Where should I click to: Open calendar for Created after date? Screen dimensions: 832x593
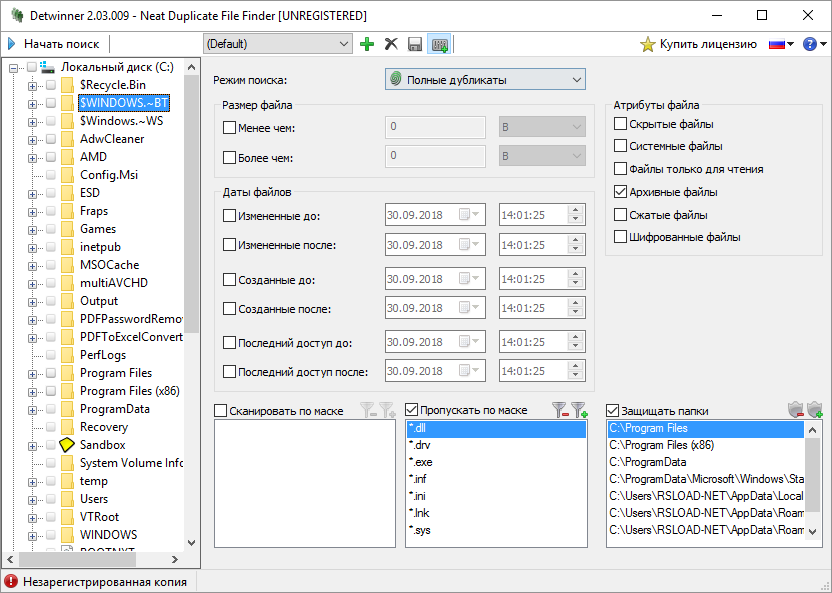pos(469,308)
